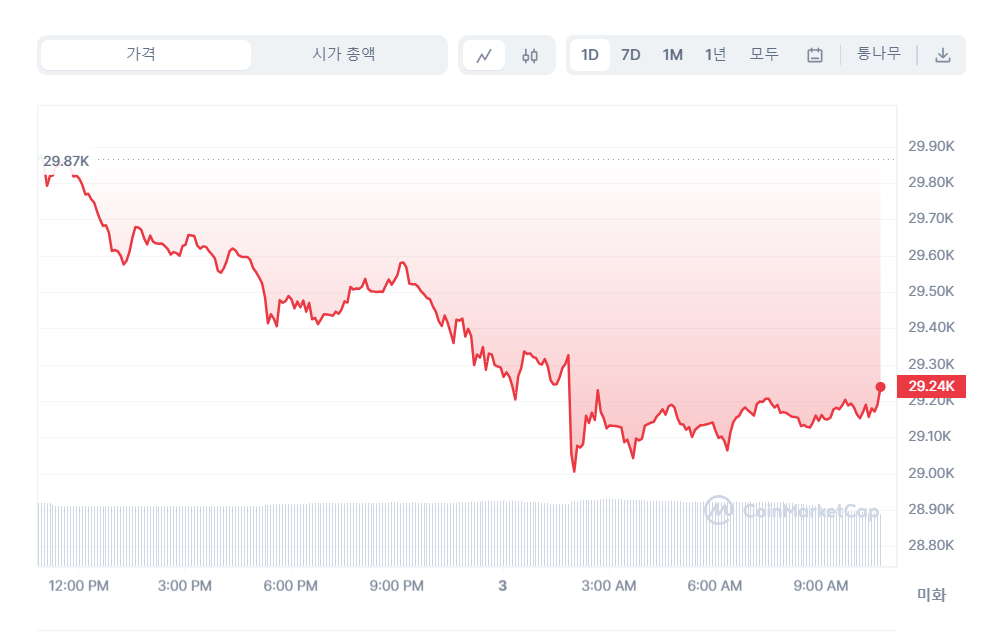Image resolution: width=1001 pixels, height=631 pixels.
Task: Click the date marker 3 on time axis
Action: tap(502, 585)
